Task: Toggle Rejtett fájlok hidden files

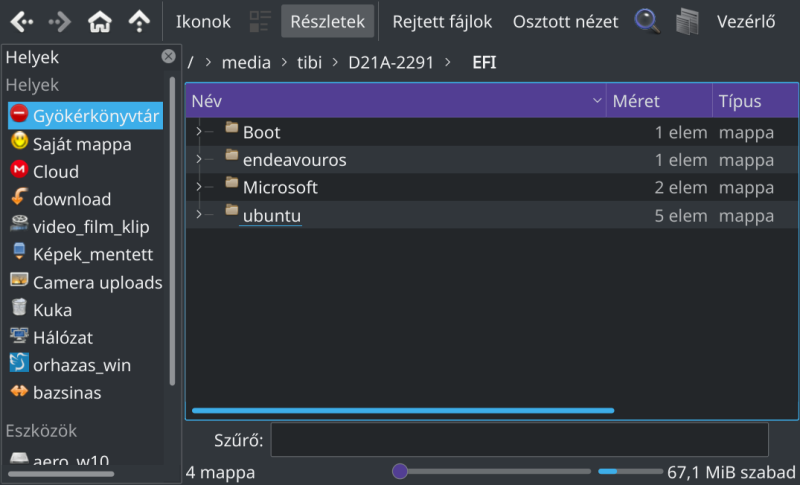Action: coord(442,21)
